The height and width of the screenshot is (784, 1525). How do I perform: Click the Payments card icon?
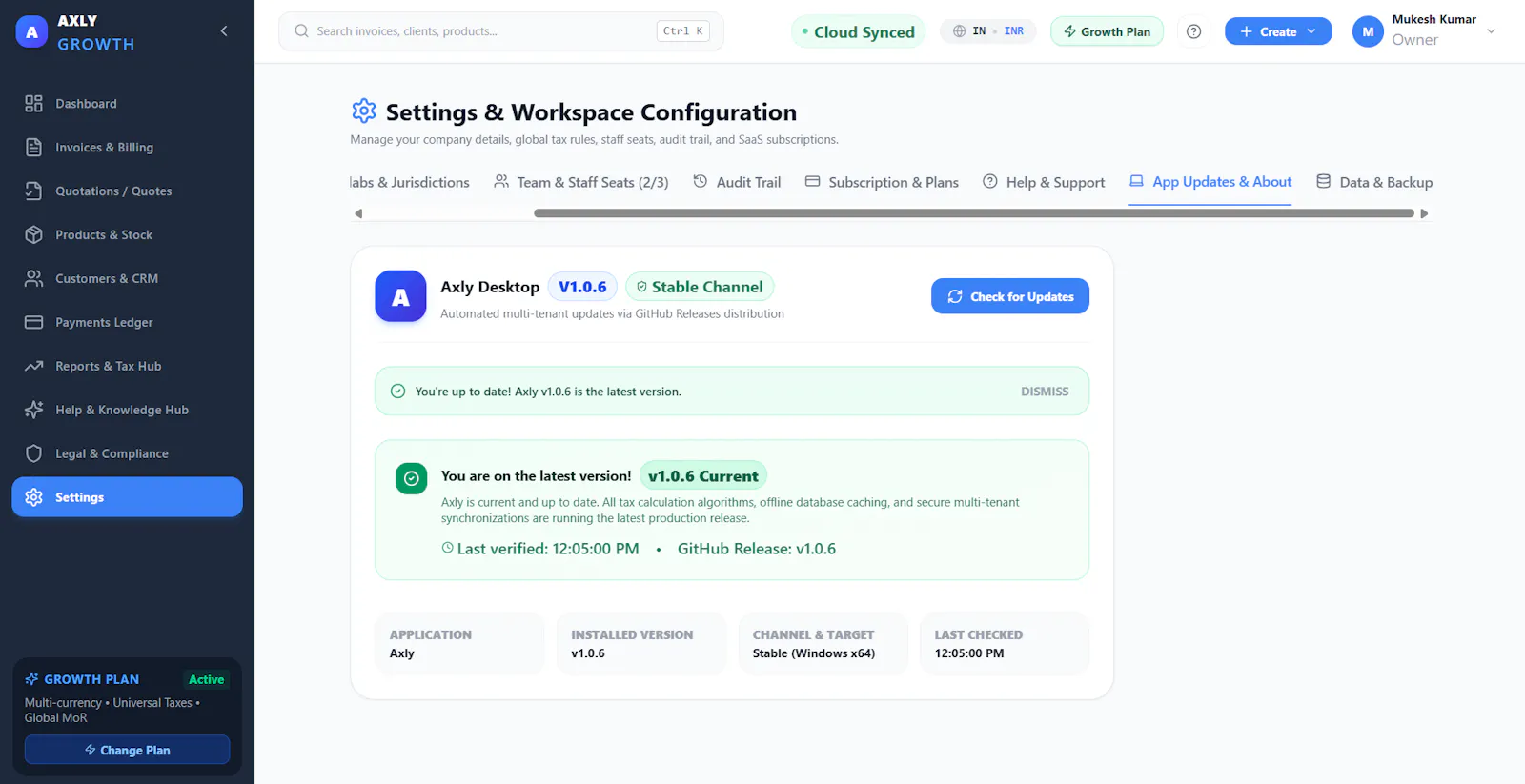point(34,323)
